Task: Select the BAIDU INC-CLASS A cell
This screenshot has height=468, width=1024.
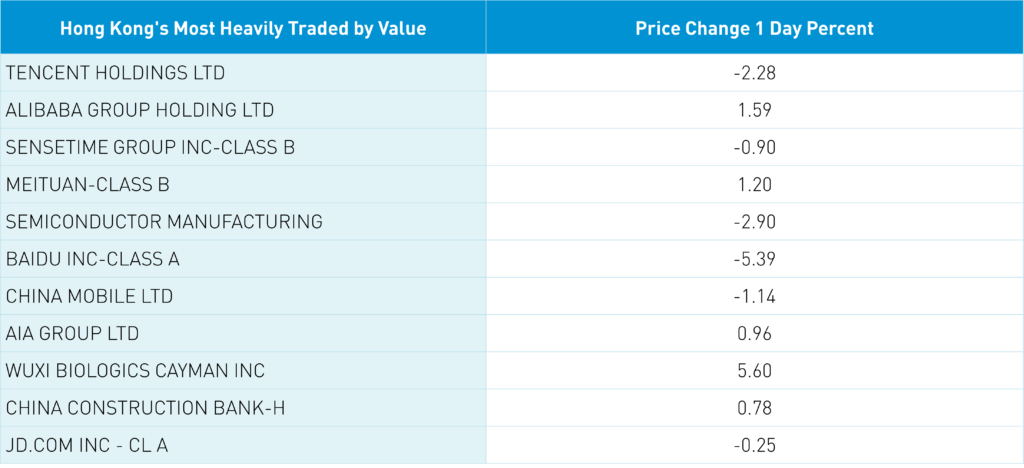Action: point(93,259)
